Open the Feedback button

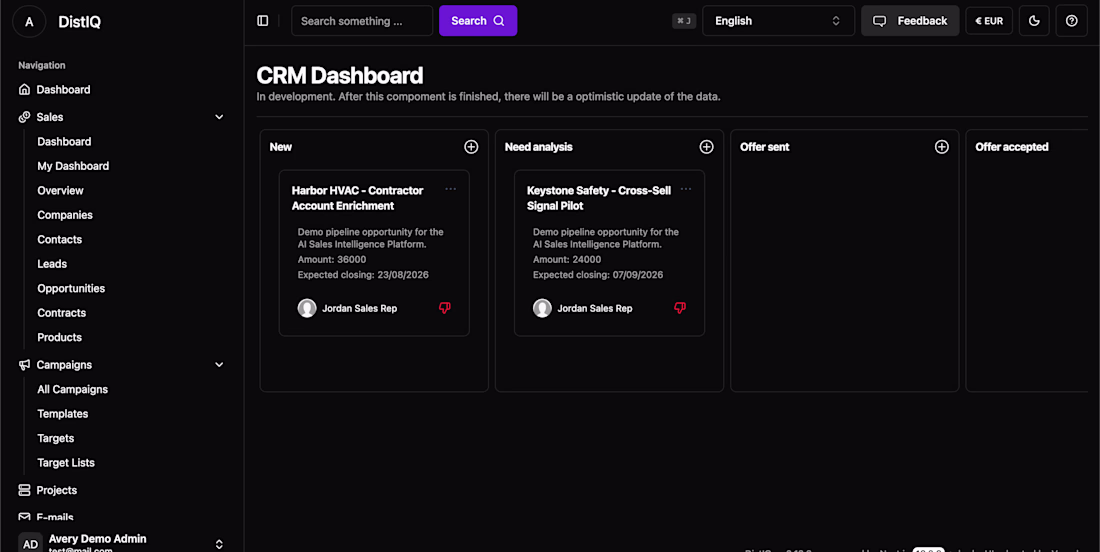[910, 21]
